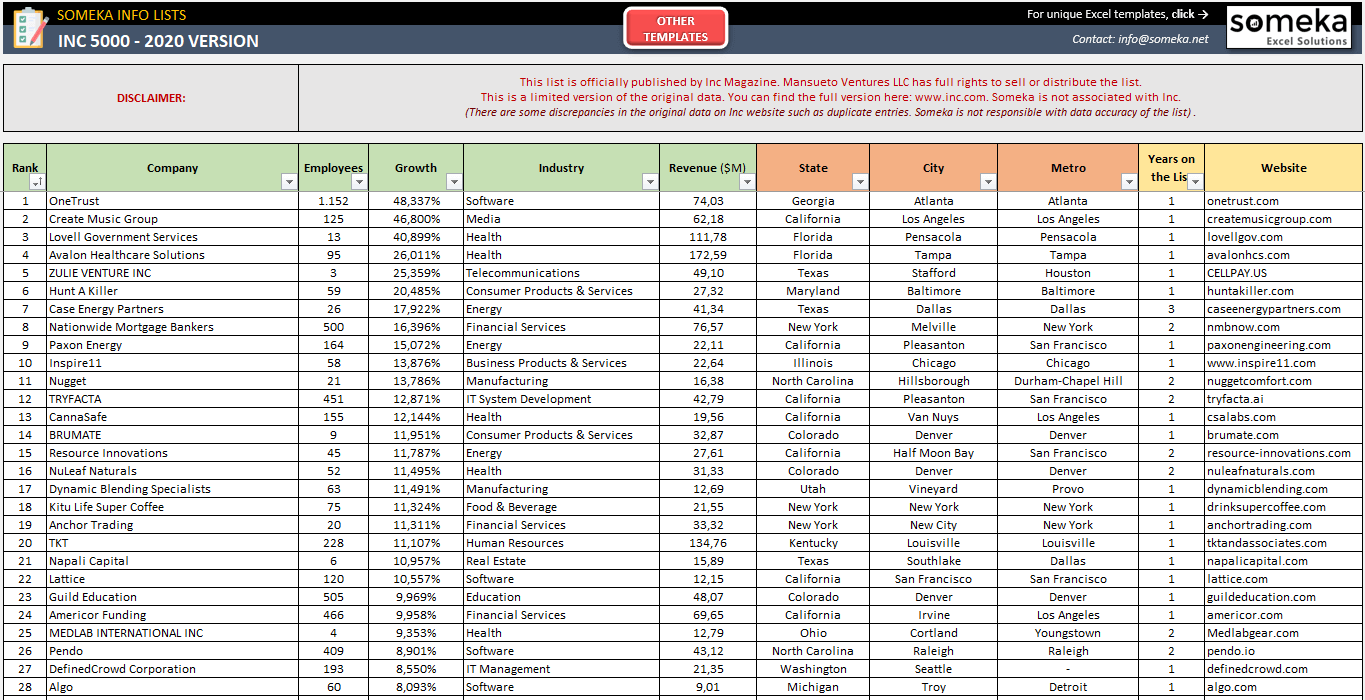Click the growth value '48,337%'
The width and height of the screenshot is (1365, 700).
[x=416, y=201]
